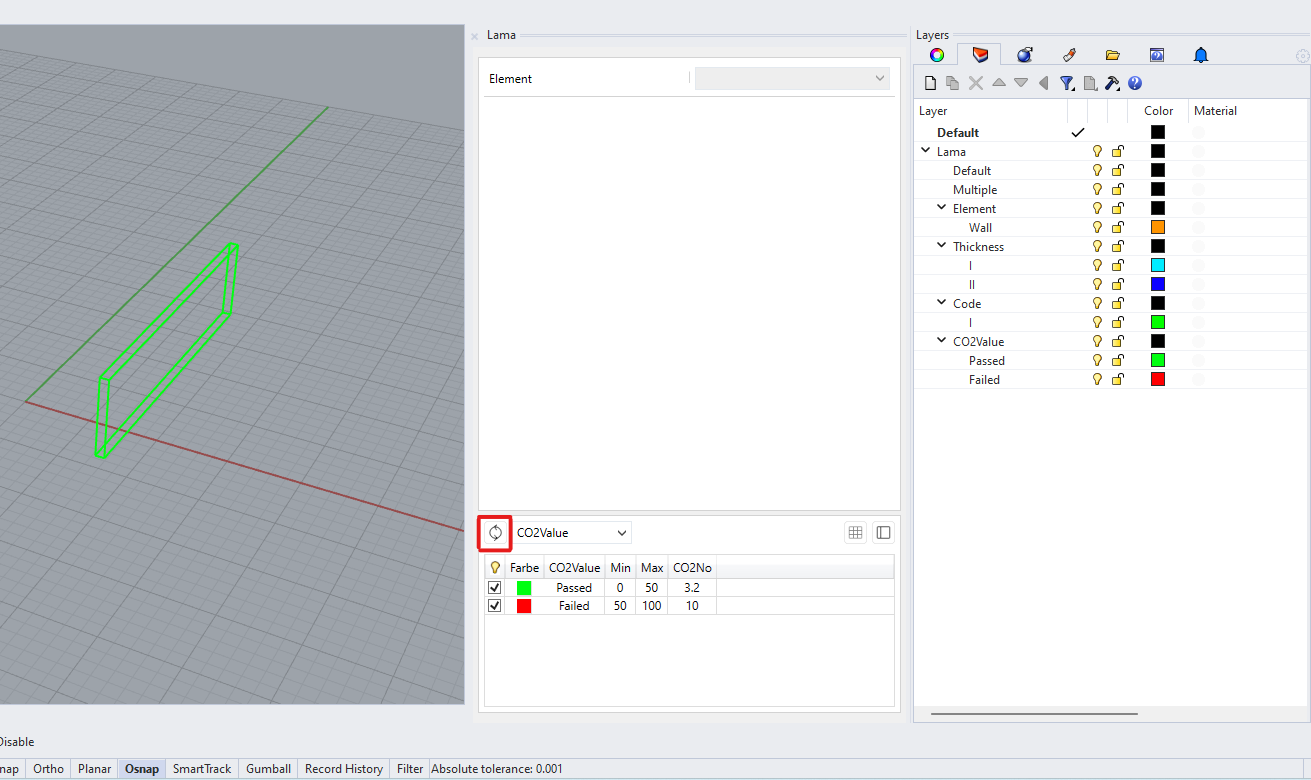Viewport: 1311px width, 780px height.
Task: Open the CO2Value dropdown
Action: coord(571,533)
